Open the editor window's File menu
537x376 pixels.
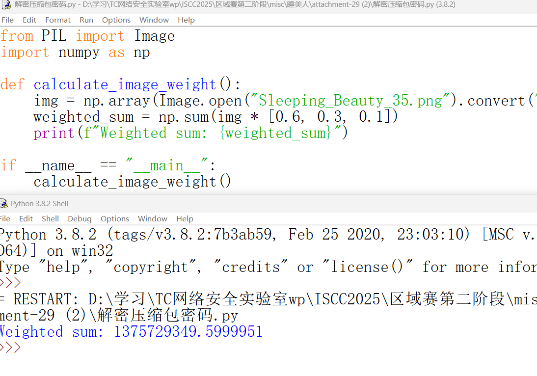(8, 20)
